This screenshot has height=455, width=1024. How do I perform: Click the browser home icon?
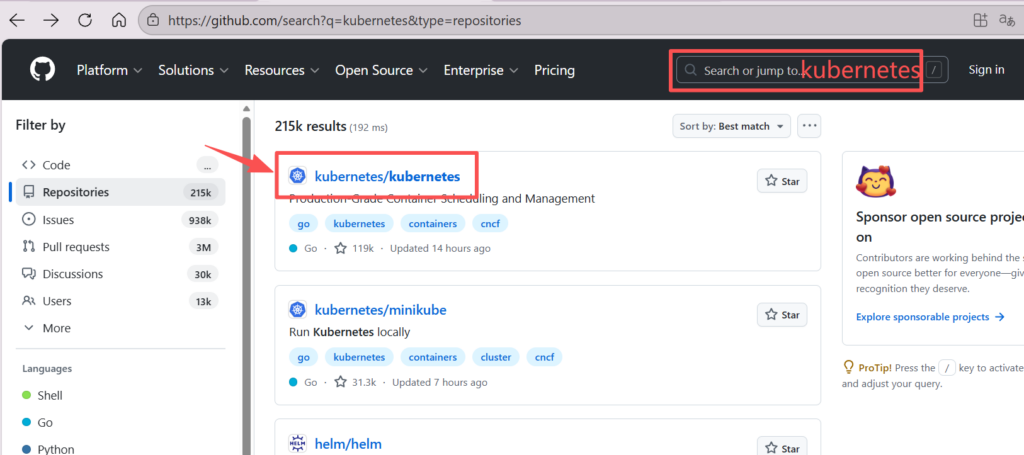(119, 20)
